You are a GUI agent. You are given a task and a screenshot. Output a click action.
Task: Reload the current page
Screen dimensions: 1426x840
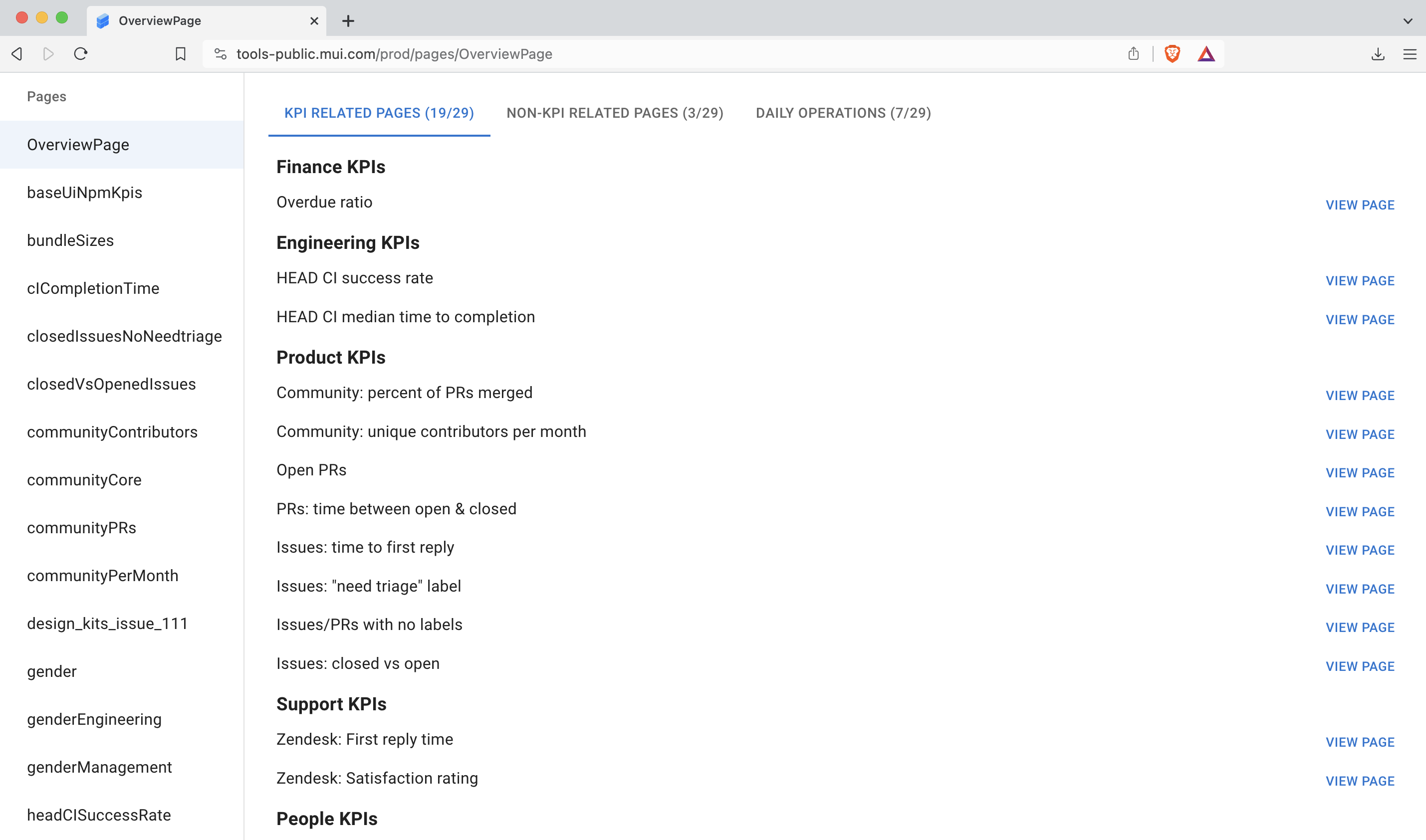(80, 54)
